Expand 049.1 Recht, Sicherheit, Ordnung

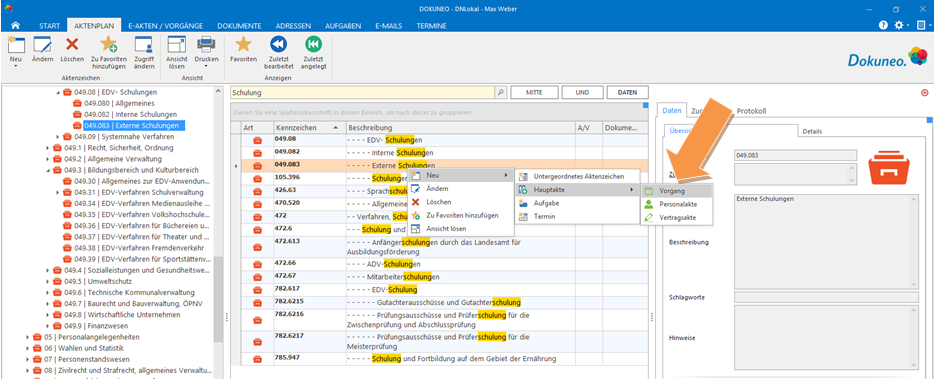coord(48,148)
